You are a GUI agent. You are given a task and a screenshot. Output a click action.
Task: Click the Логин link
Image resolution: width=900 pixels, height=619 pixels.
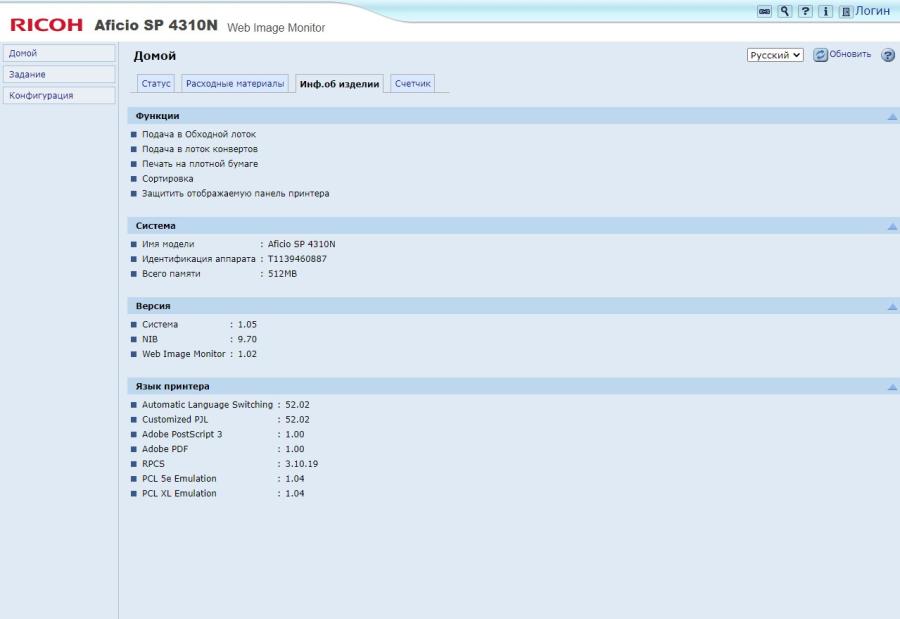pos(872,11)
